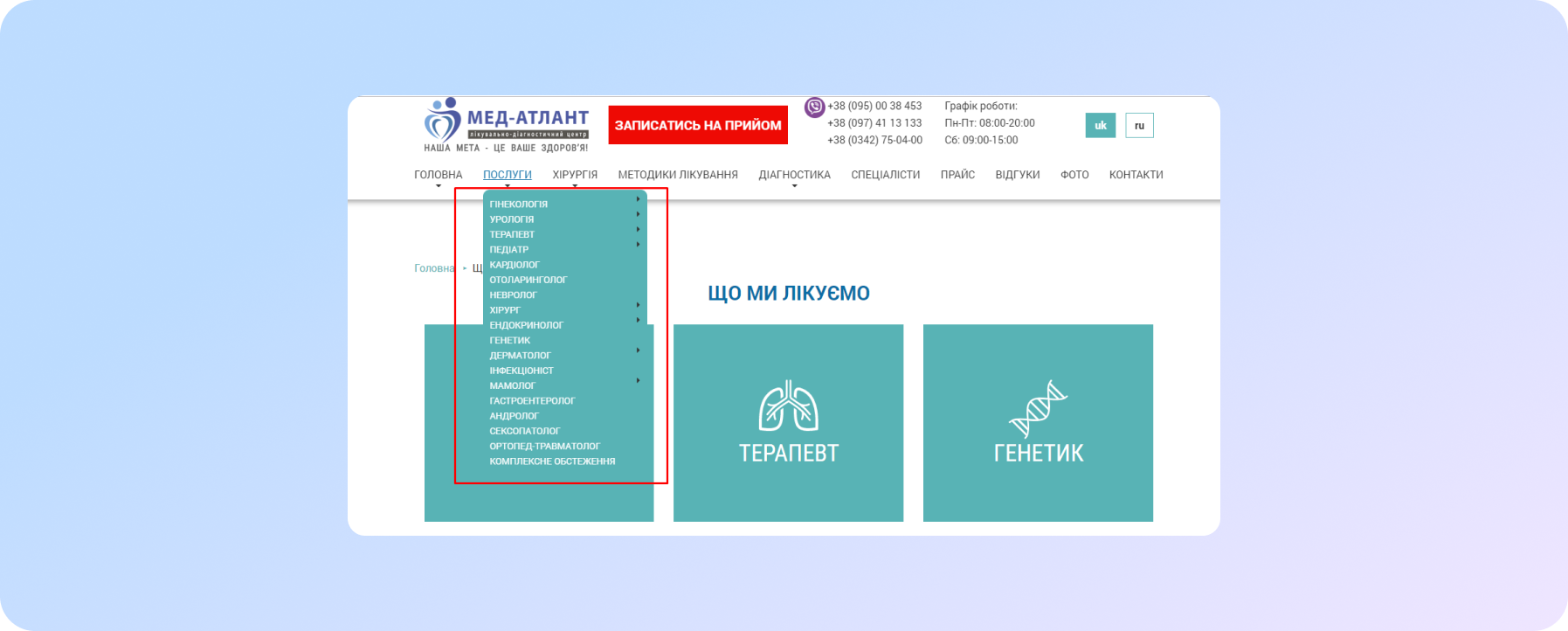Expand the Дерматолог submenu arrow

coord(639,350)
